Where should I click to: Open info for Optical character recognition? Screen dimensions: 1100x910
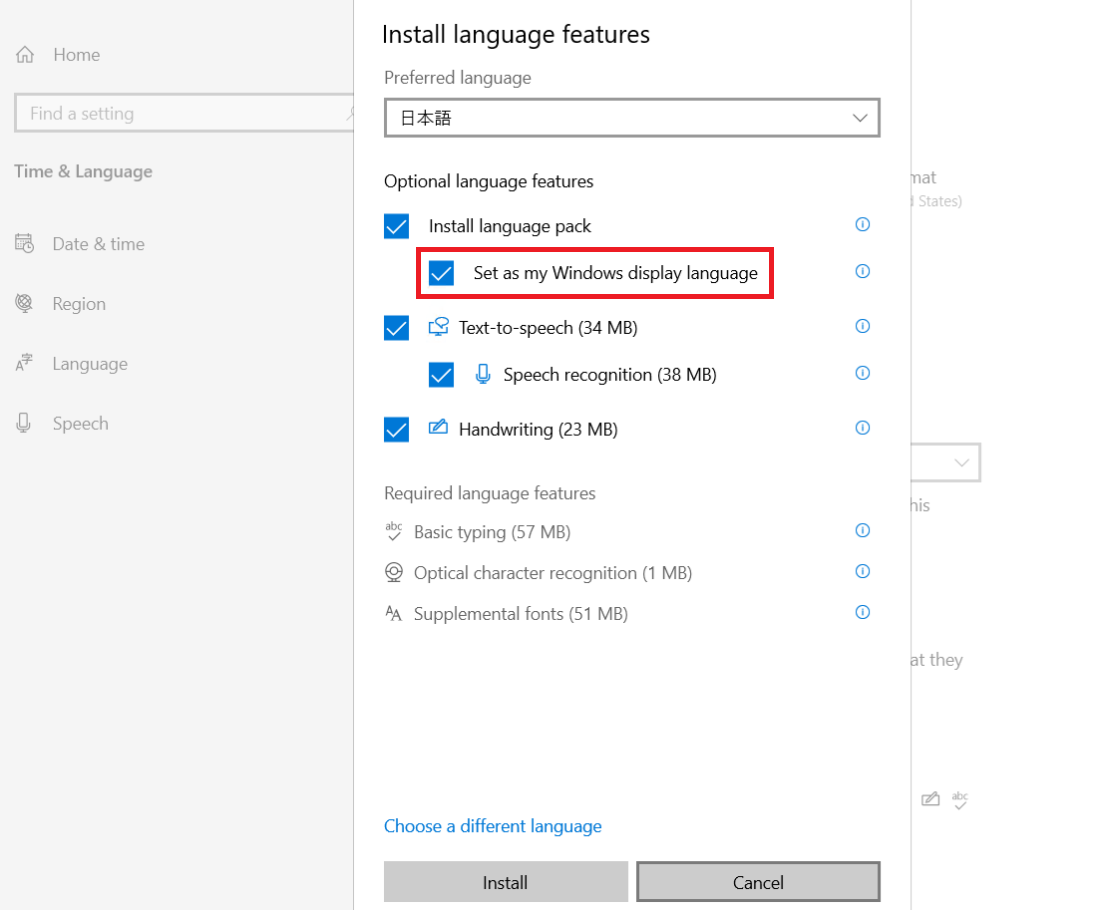(862, 571)
